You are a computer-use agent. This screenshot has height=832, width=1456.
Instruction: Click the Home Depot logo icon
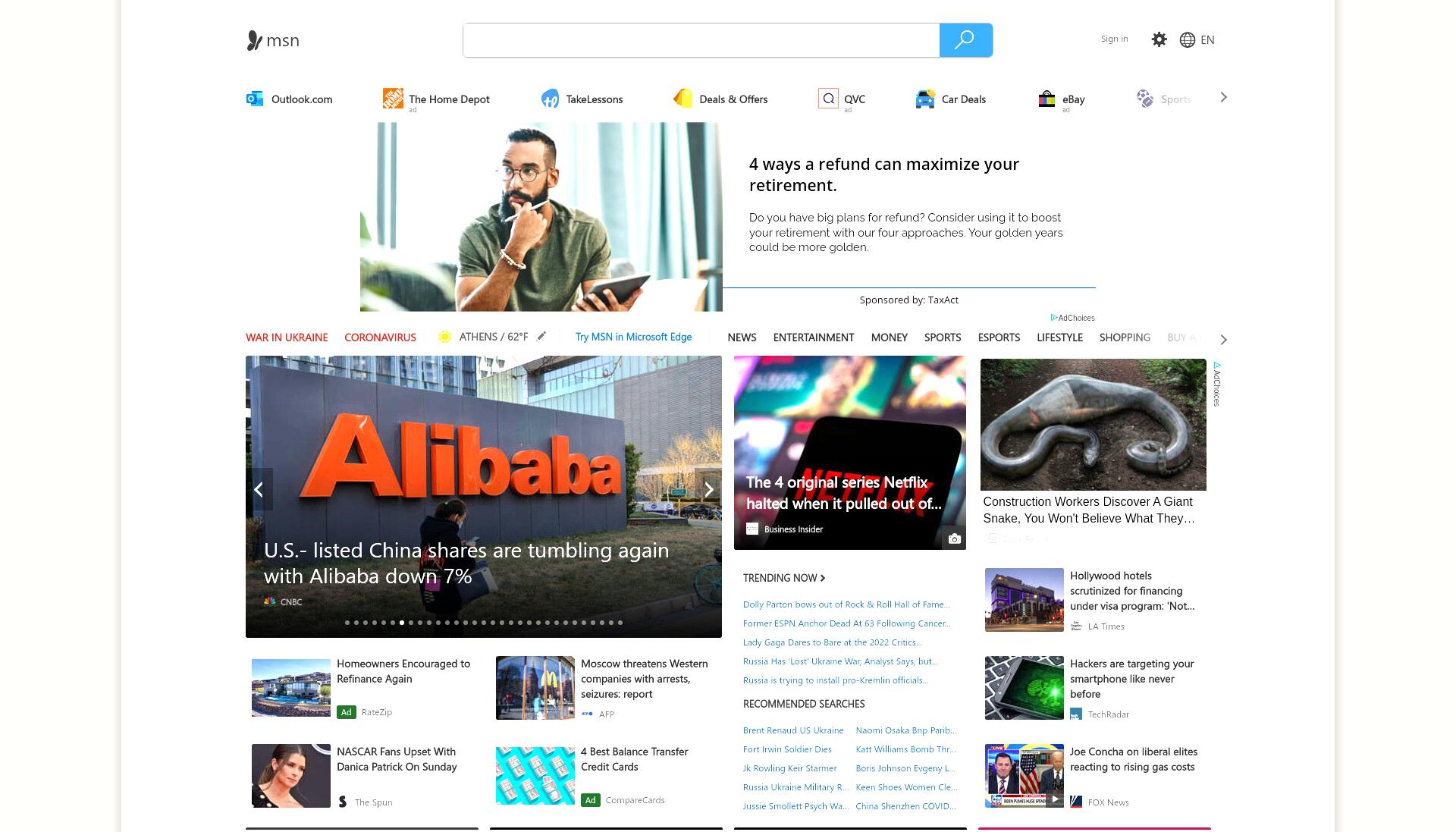point(393,98)
